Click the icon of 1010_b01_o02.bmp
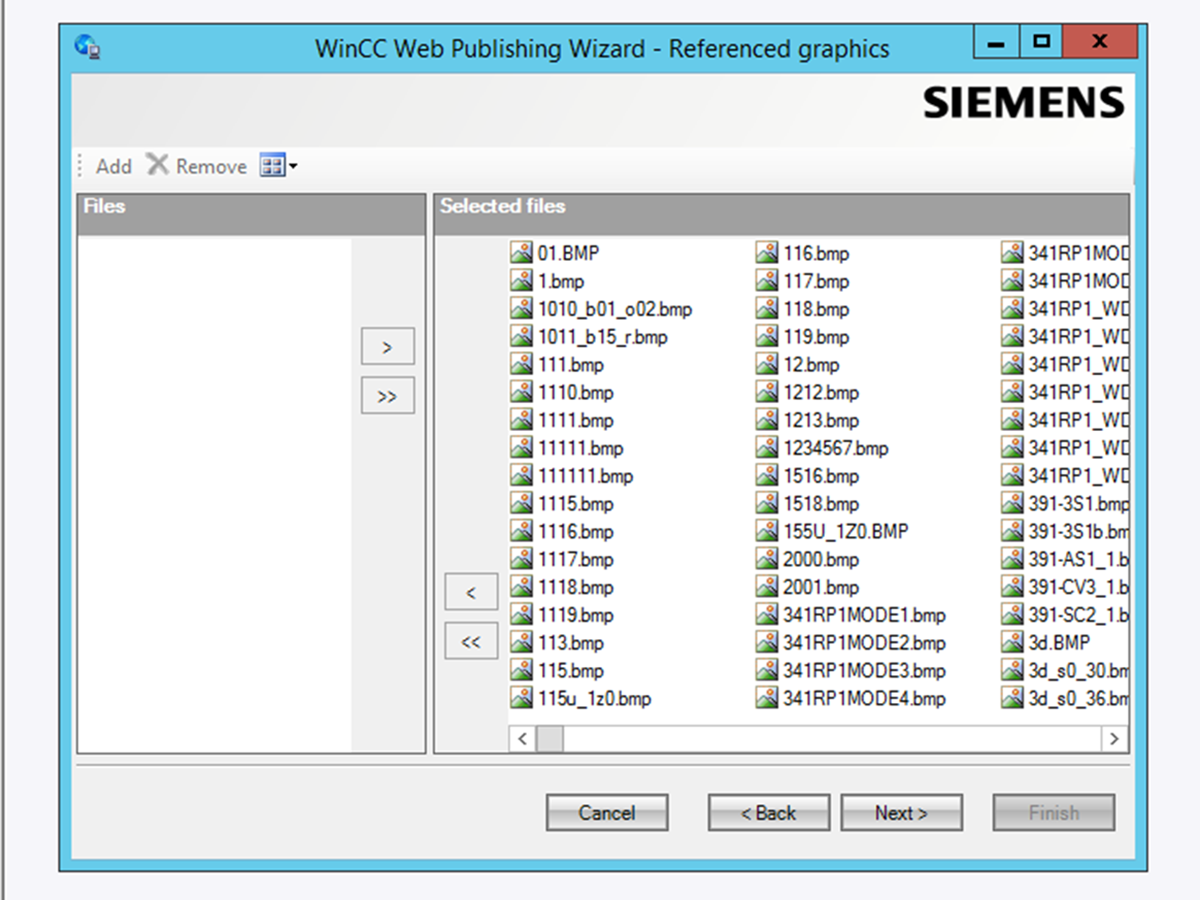Screen dimensions: 1200x900 [x=521, y=309]
